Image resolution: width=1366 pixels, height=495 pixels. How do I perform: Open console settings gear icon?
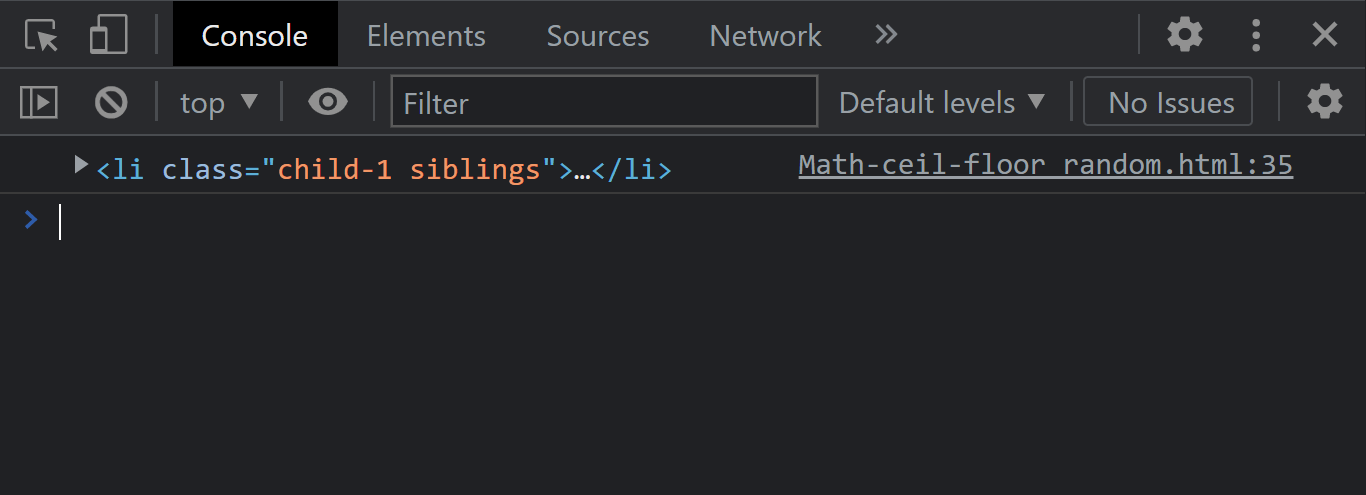(1325, 102)
